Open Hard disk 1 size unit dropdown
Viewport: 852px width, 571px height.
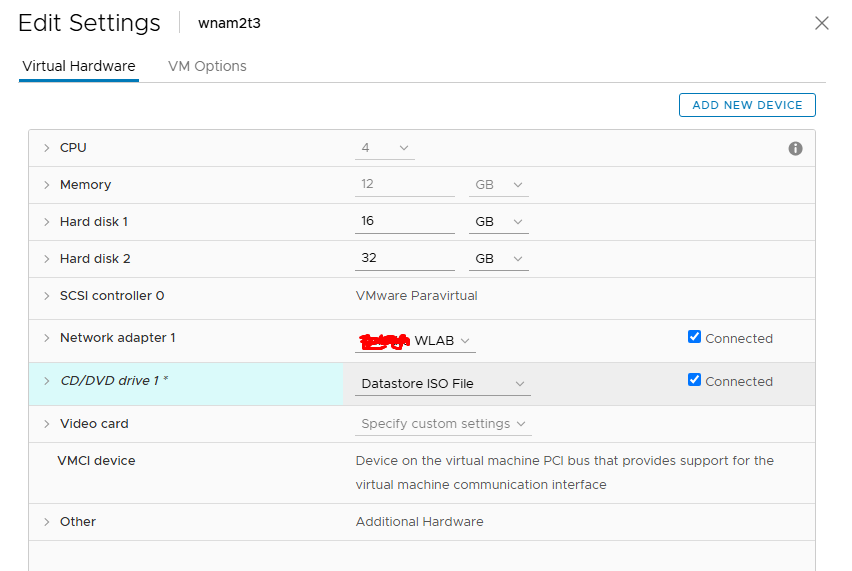(x=498, y=222)
